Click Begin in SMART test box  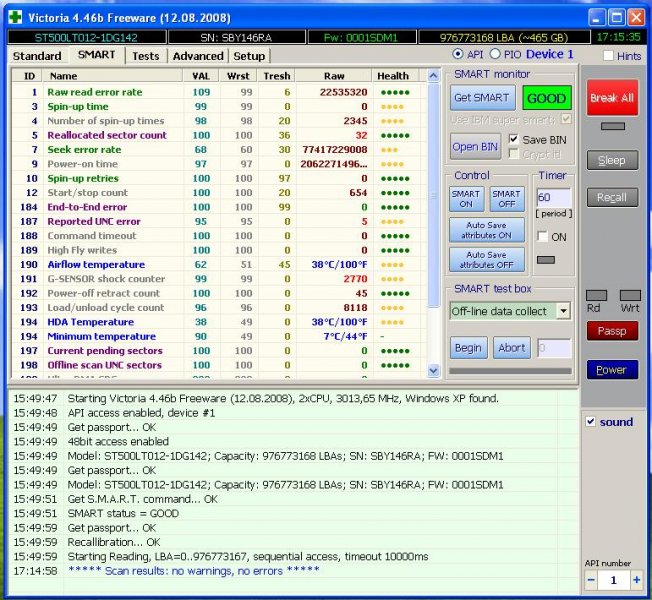(469, 348)
